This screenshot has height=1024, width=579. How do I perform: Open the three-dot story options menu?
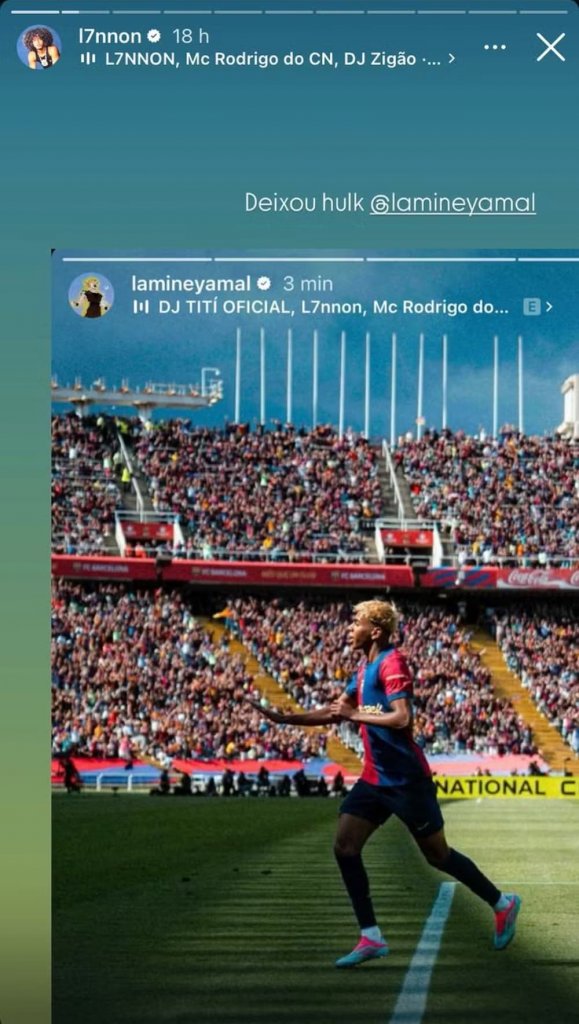point(495,47)
